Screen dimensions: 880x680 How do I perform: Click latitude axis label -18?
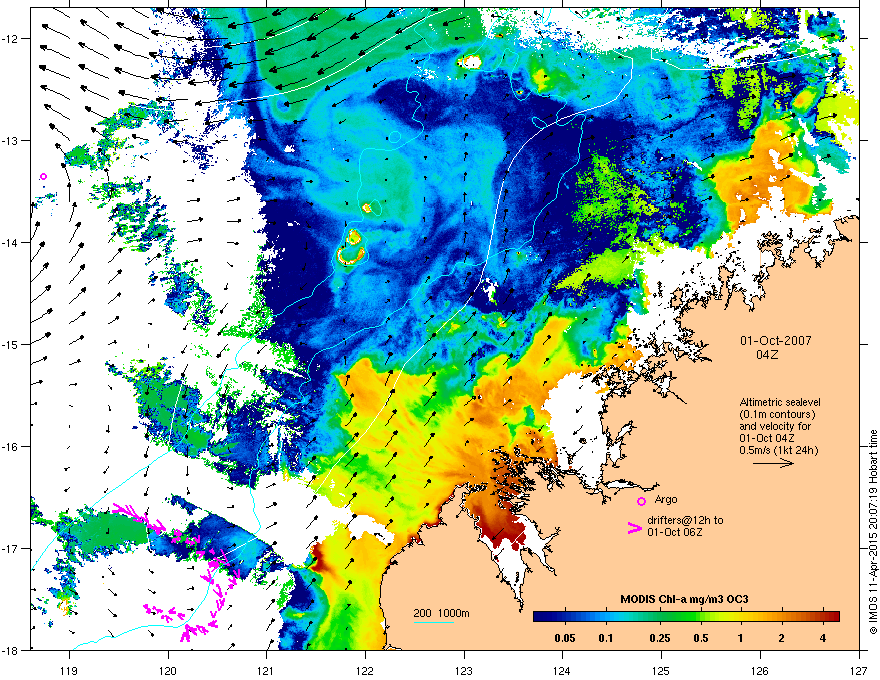pyautogui.click(x=10, y=650)
